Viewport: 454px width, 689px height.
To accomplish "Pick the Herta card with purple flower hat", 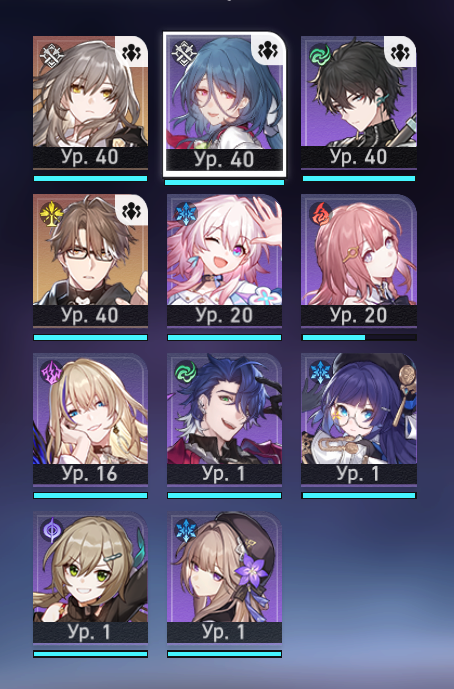I will pyautogui.click(x=224, y=567).
